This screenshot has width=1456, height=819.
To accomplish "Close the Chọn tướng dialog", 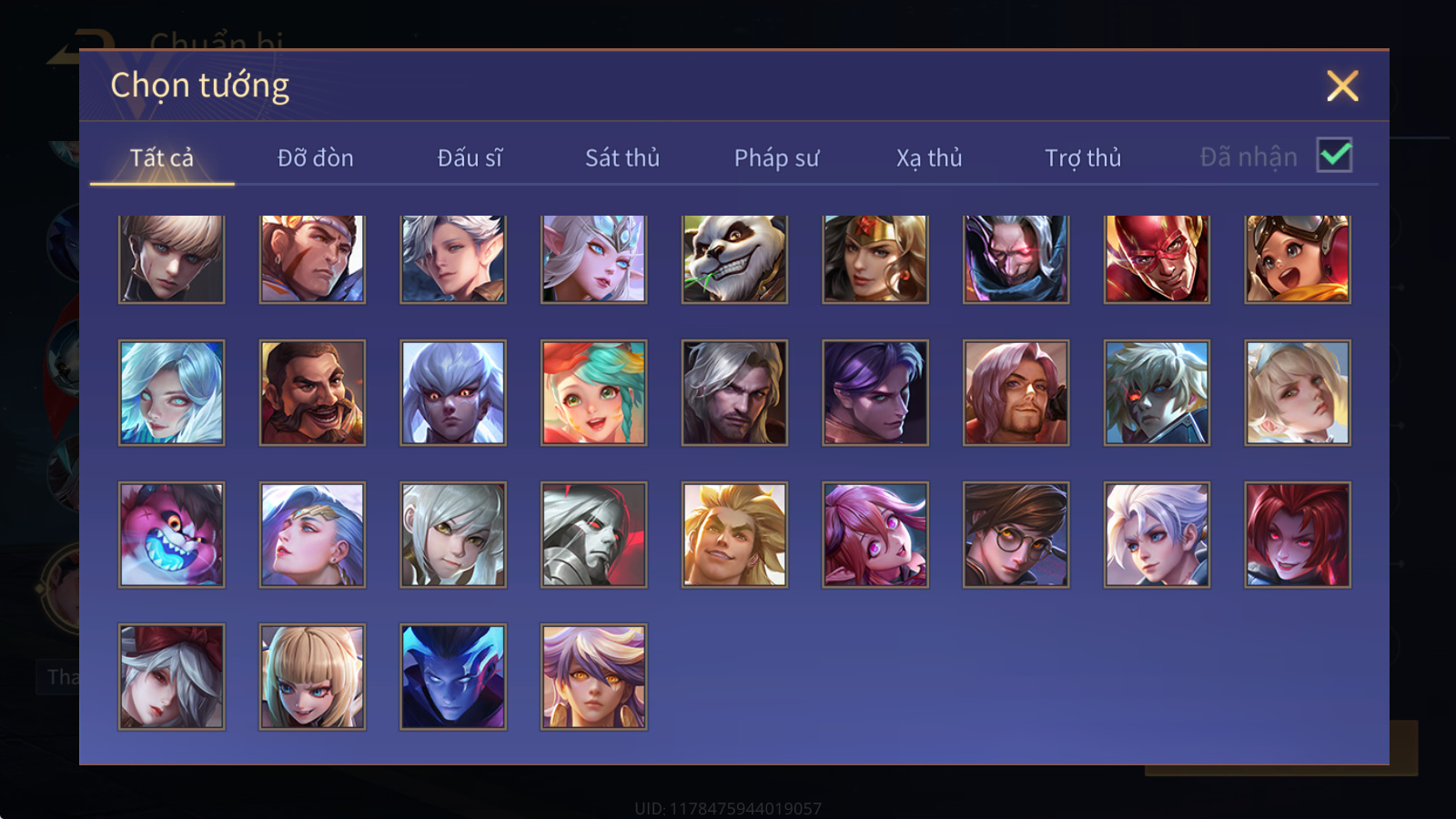I will [1342, 86].
